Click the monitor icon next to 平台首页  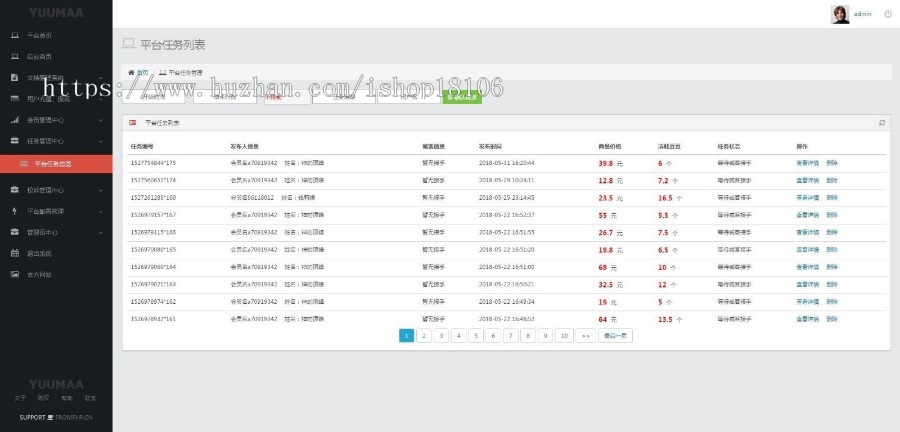click(14, 35)
